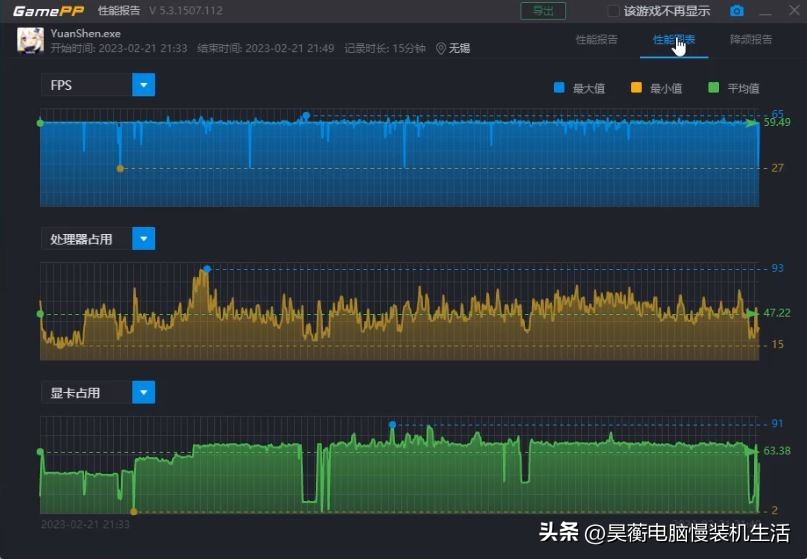Click the version text V 5.3.1507.112

click(186, 11)
